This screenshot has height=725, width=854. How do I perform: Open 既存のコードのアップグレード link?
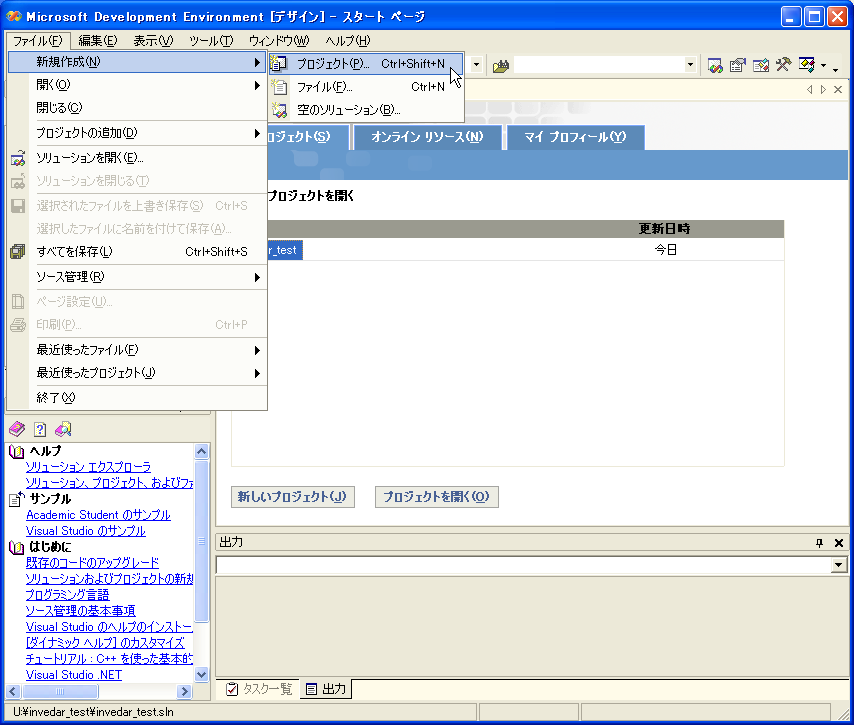pos(92,563)
